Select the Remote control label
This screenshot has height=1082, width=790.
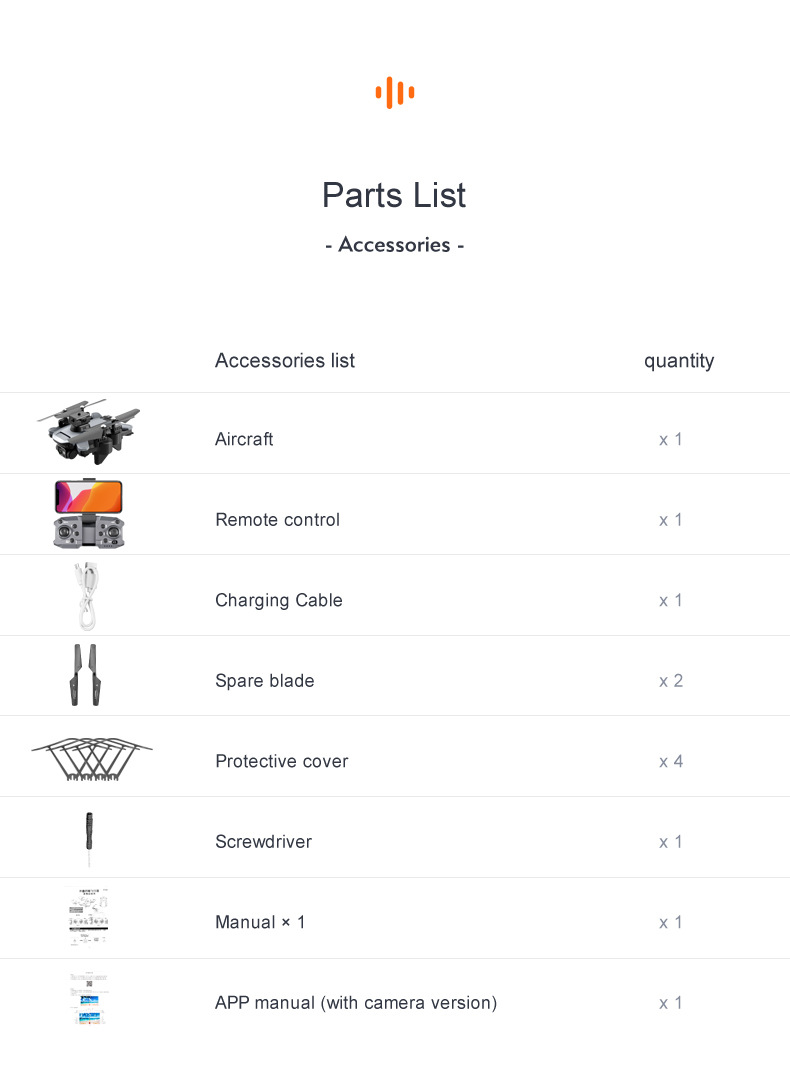pyautogui.click(x=277, y=520)
